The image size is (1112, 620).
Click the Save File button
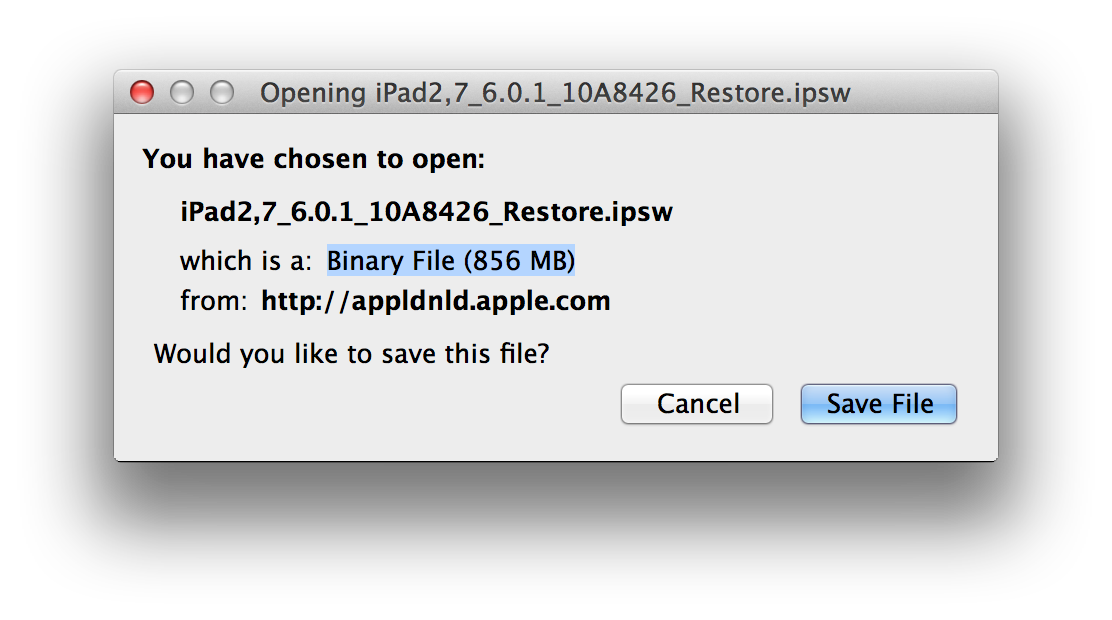pyautogui.click(x=879, y=404)
